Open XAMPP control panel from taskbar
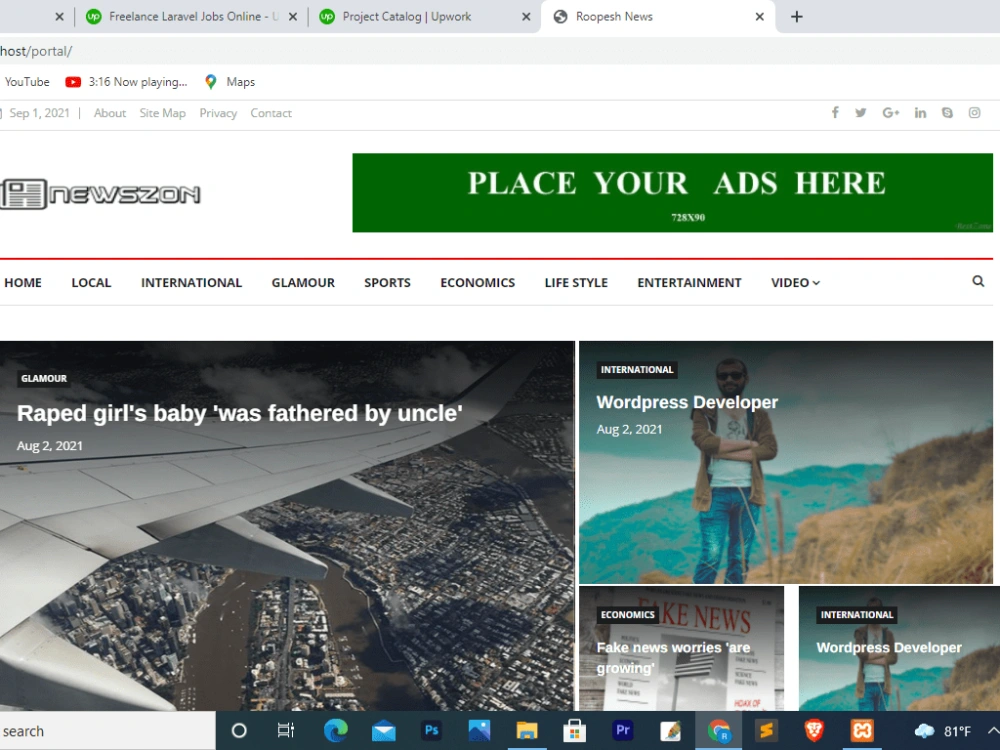Screen dimensions: 1000x750 862,730
